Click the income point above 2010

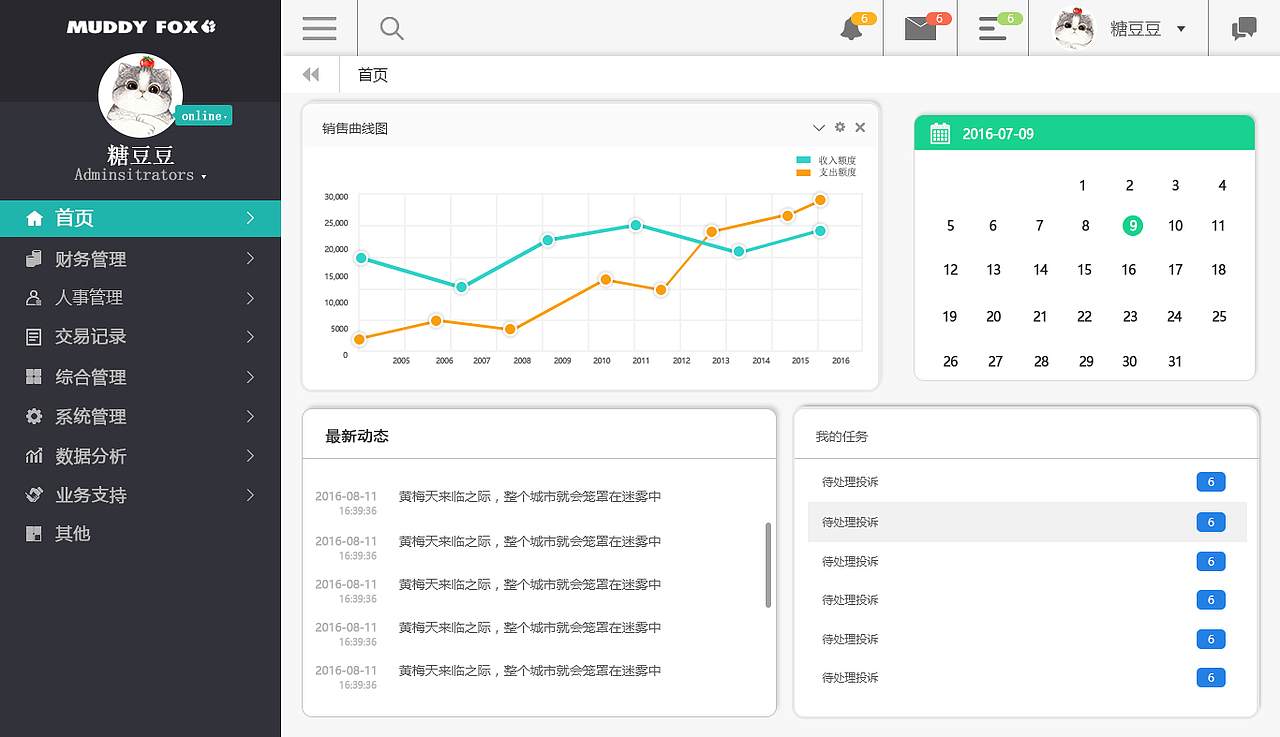pyautogui.click(x=635, y=225)
